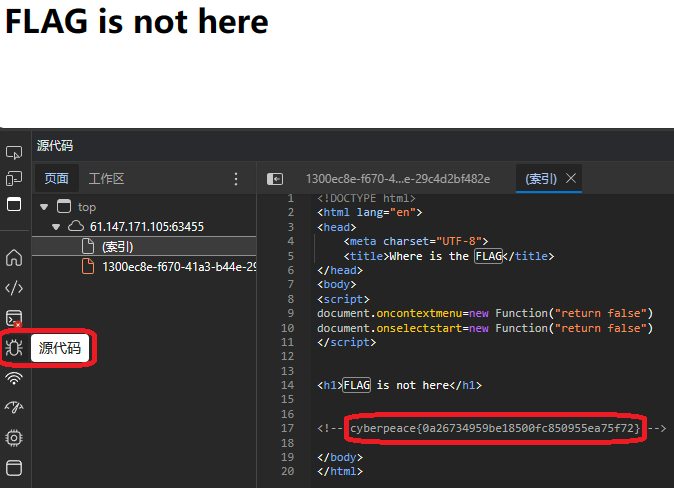Click the page heading FLAG is not here

click(137, 21)
